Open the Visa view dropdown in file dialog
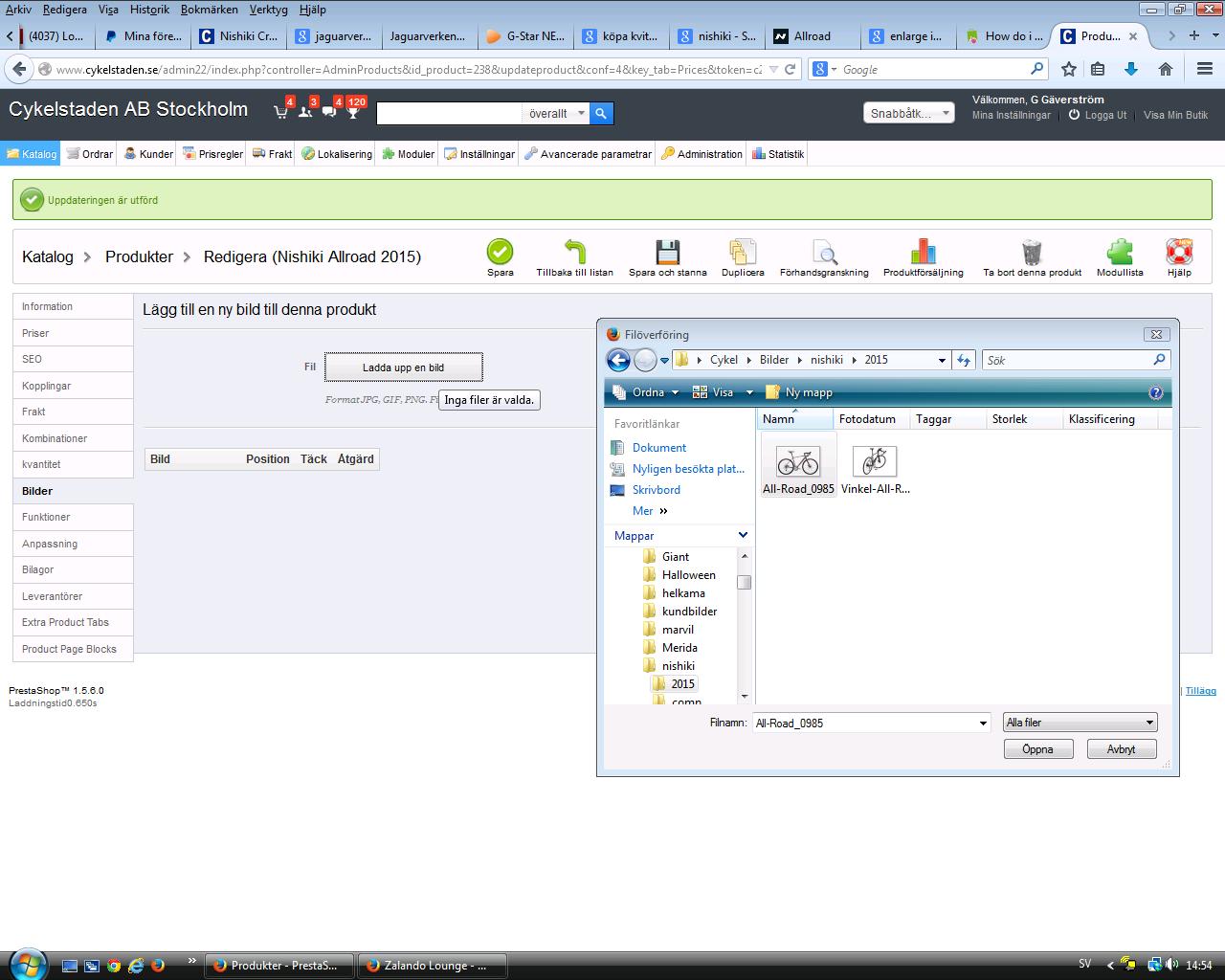Viewport: 1225px width, 980px height. (x=723, y=392)
